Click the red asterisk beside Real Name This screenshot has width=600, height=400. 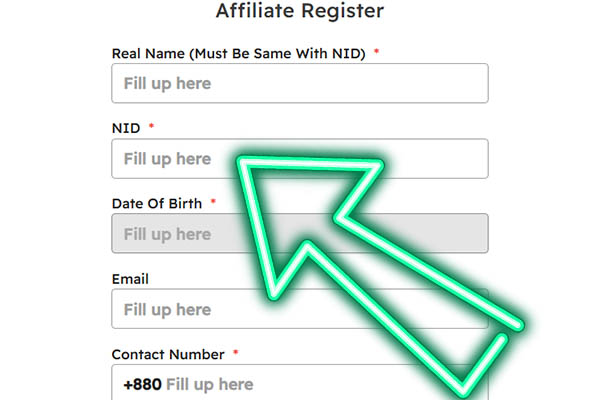[377, 52]
